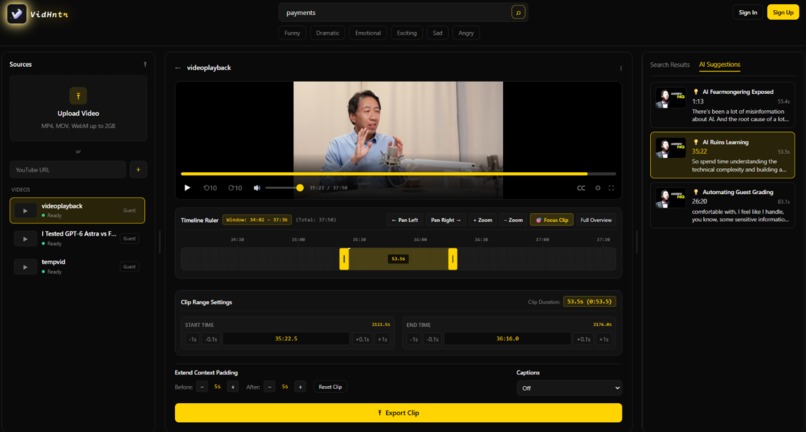Switch to Full Overview
Viewport: 806px width, 432px height.
point(596,220)
